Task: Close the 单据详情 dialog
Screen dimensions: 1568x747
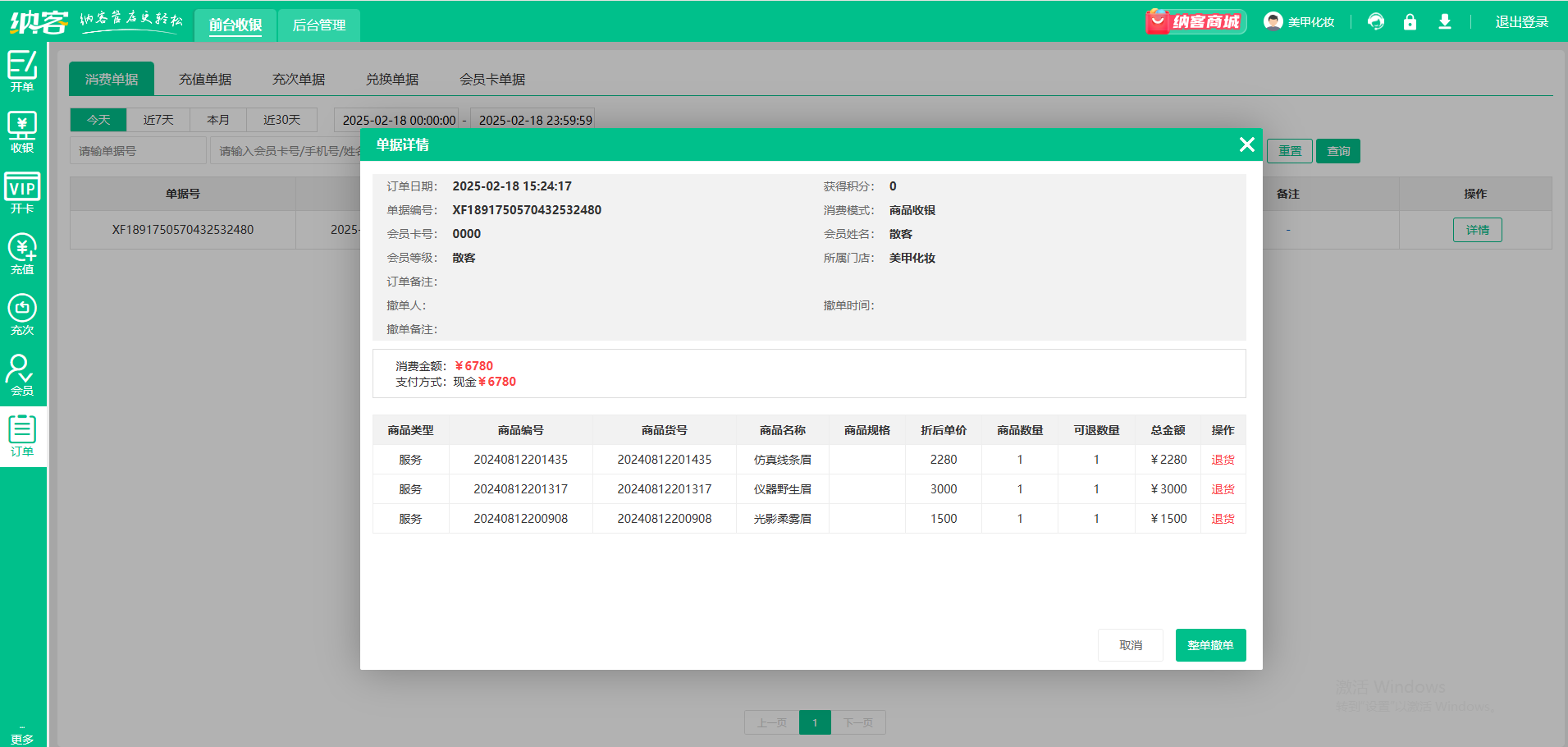Action: click(1247, 144)
